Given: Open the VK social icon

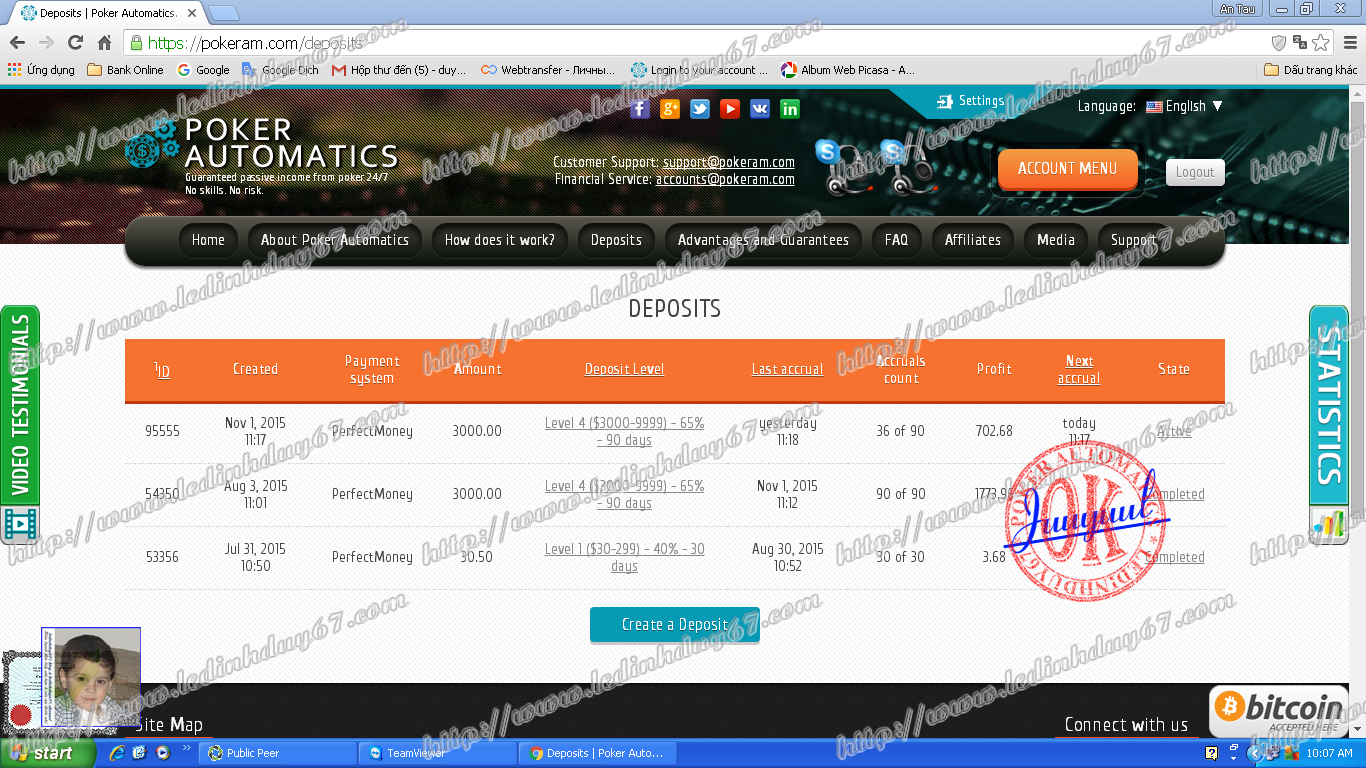Looking at the screenshot, I should 760,109.
